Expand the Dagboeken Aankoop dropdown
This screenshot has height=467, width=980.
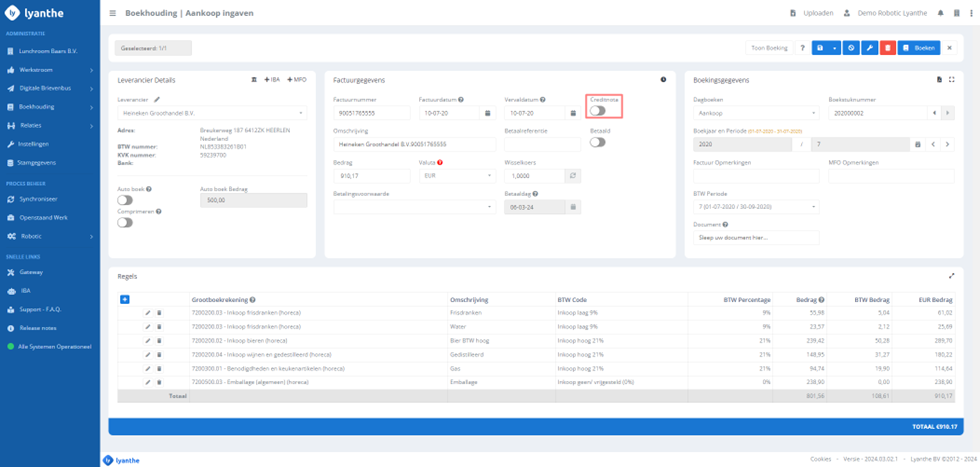click(755, 113)
